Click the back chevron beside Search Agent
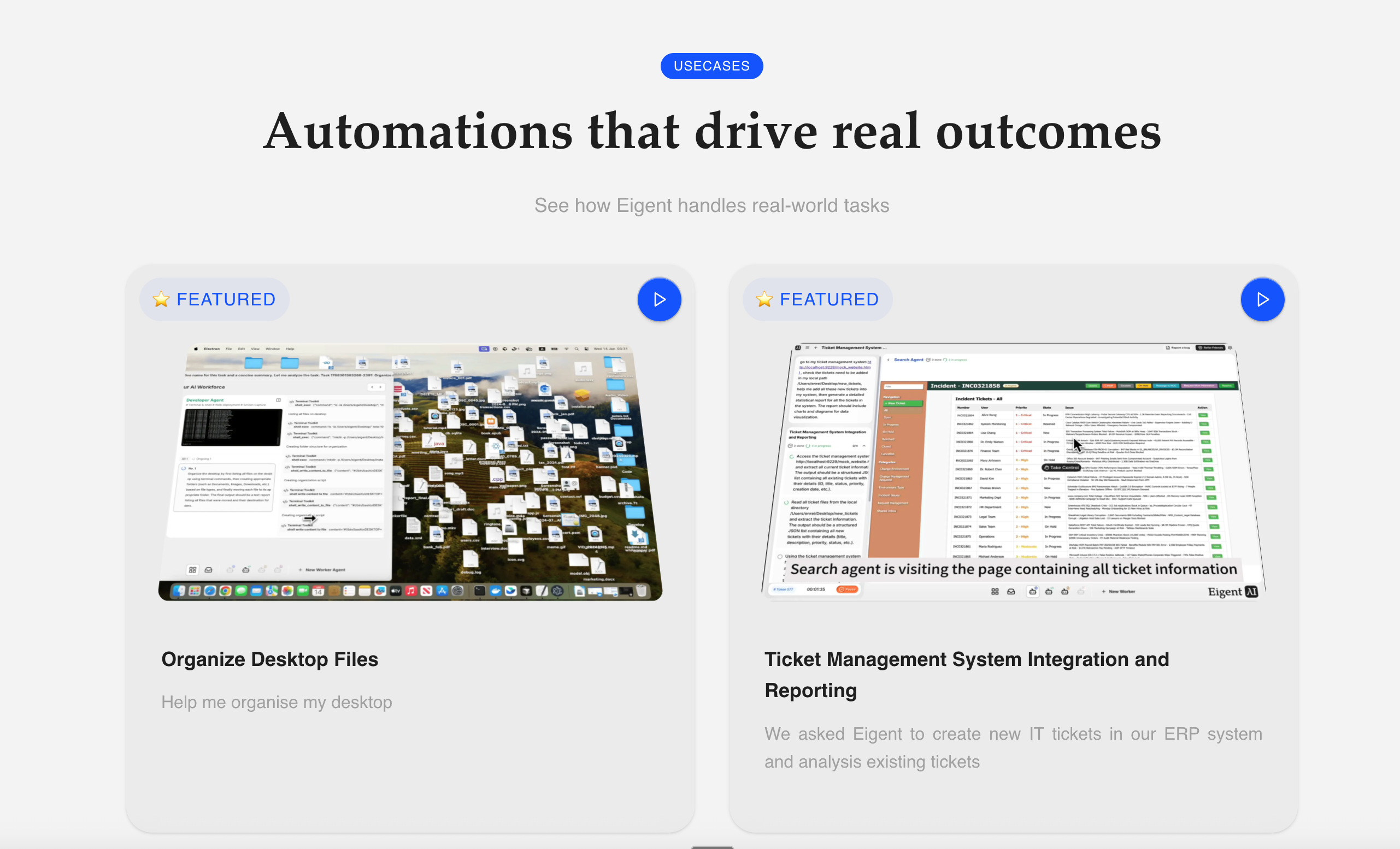 coord(889,360)
